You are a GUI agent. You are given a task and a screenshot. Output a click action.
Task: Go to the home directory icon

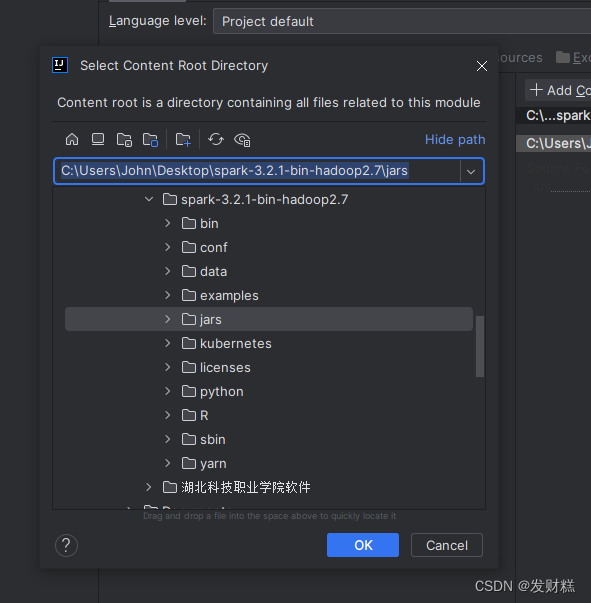click(x=72, y=139)
